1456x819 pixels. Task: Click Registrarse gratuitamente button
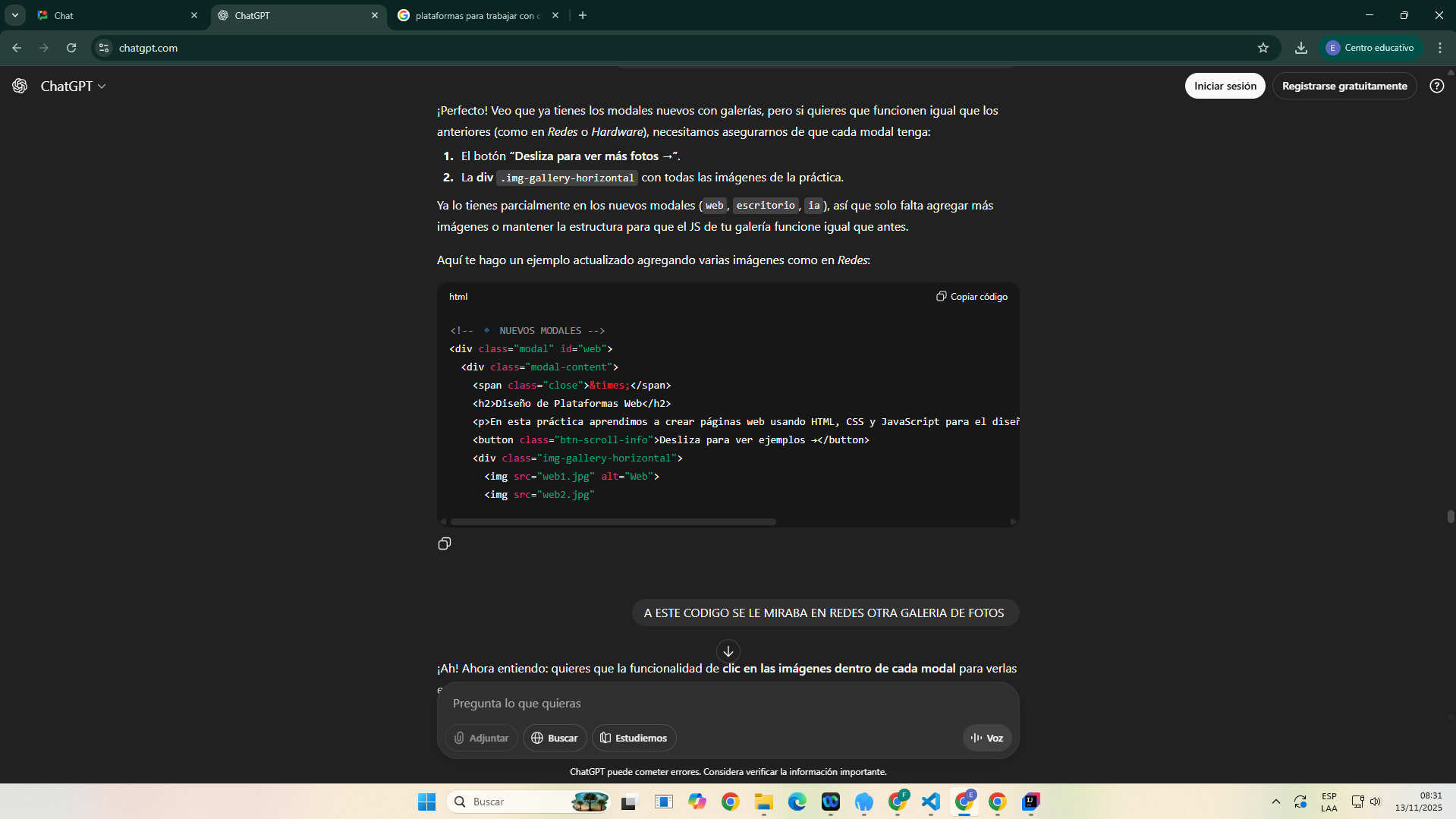click(x=1344, y=86)
